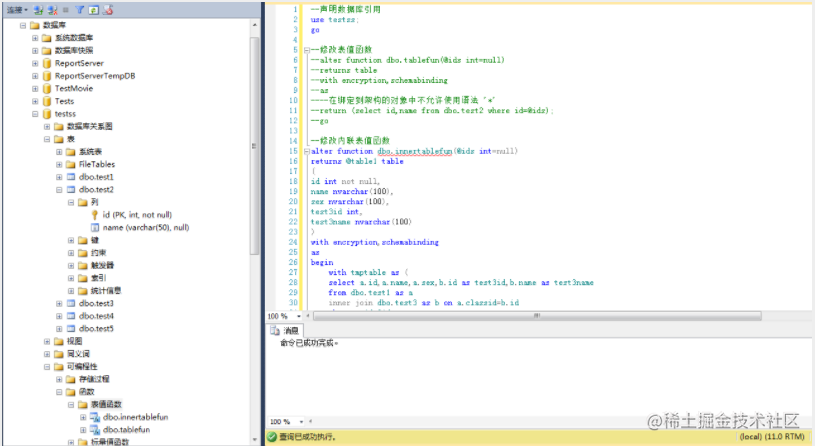Click the (local) (11.0 RTM) status entry

click(772, 437)
